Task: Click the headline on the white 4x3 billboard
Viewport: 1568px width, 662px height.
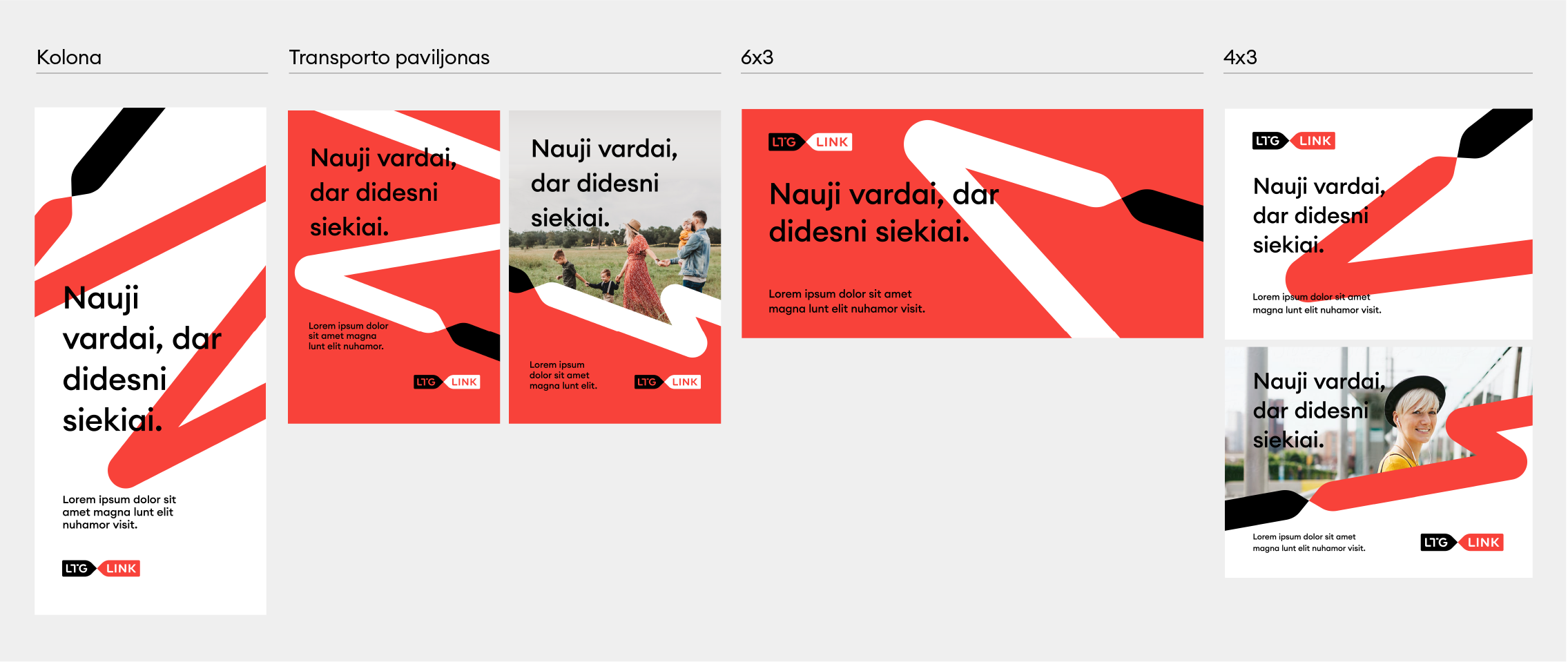Action: 1315,215
